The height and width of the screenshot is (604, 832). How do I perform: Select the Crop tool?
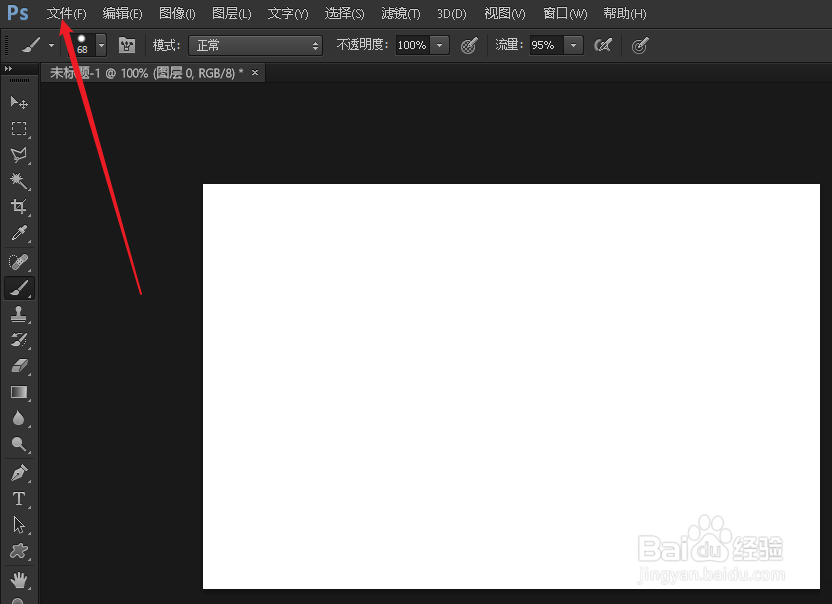(19, 206)
